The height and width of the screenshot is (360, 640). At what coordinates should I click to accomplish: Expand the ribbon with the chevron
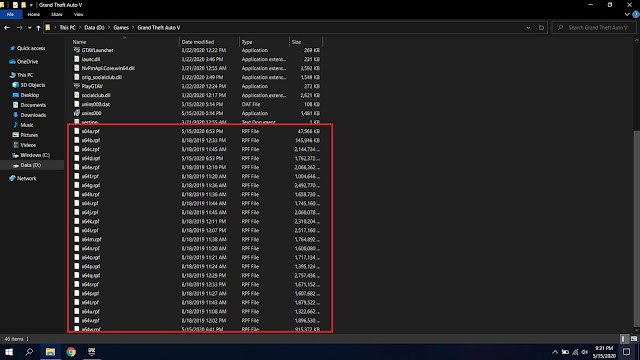pyautogui.click(x=627, y=14)
